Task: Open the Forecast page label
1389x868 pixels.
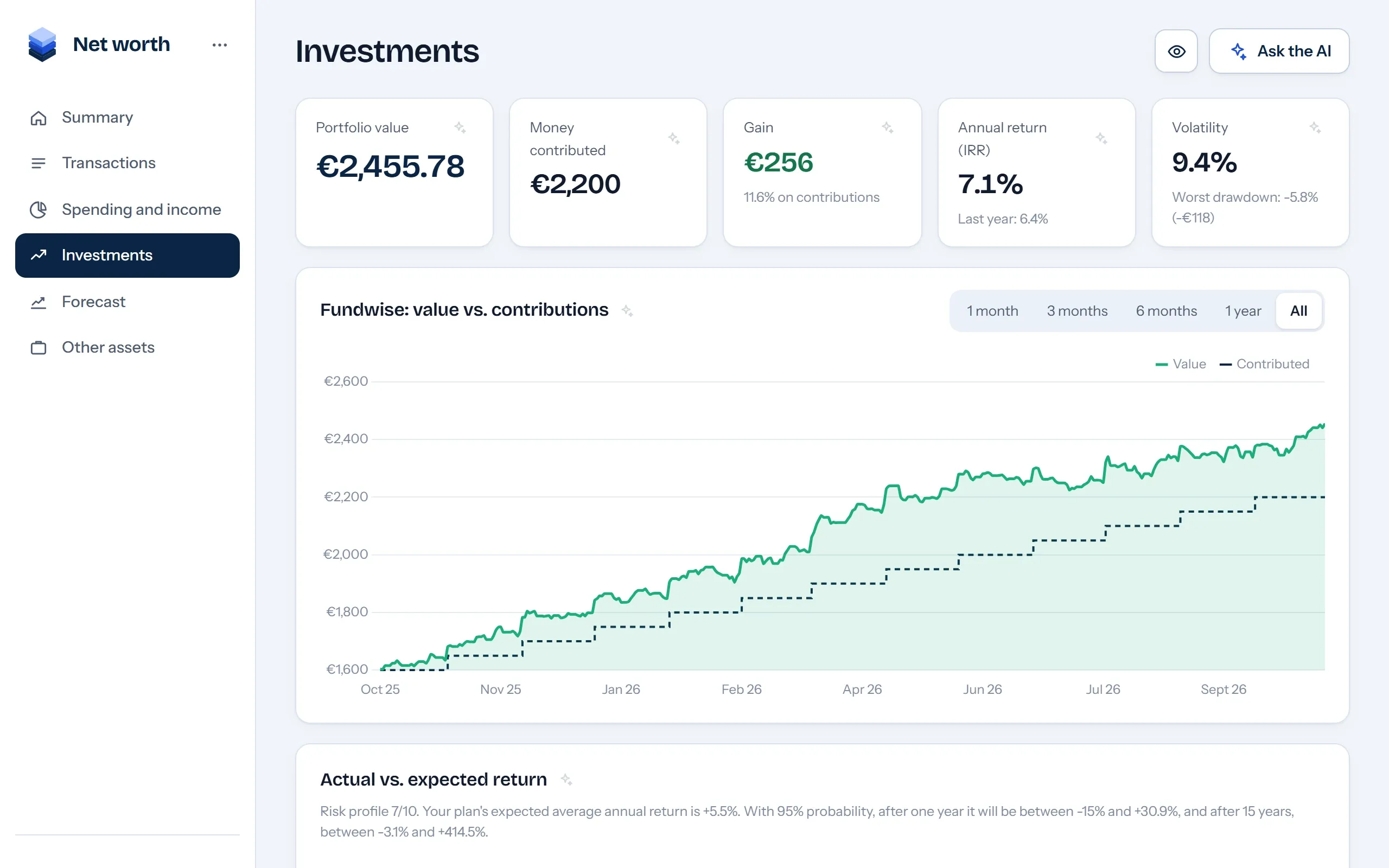Action: tap(93, 302)
